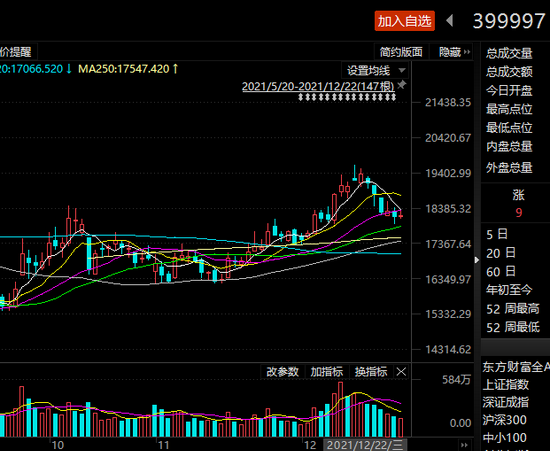Click the 换指标 button
This screenshot has height=451, width=550.
click(371, 372)
